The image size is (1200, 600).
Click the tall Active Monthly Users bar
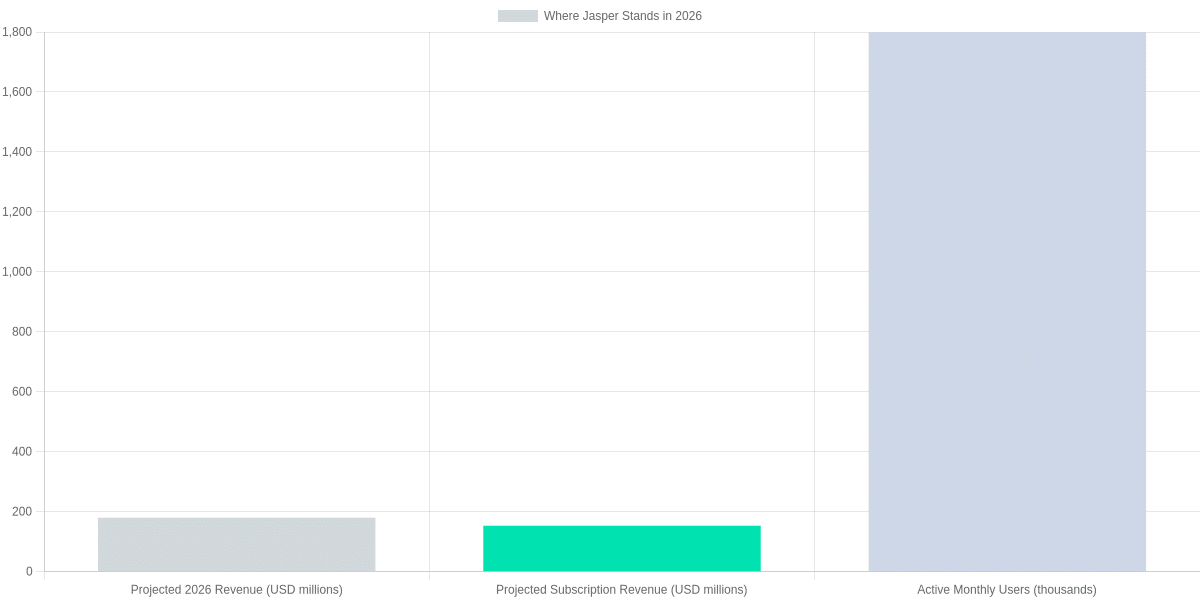[x=1007, y=300]
